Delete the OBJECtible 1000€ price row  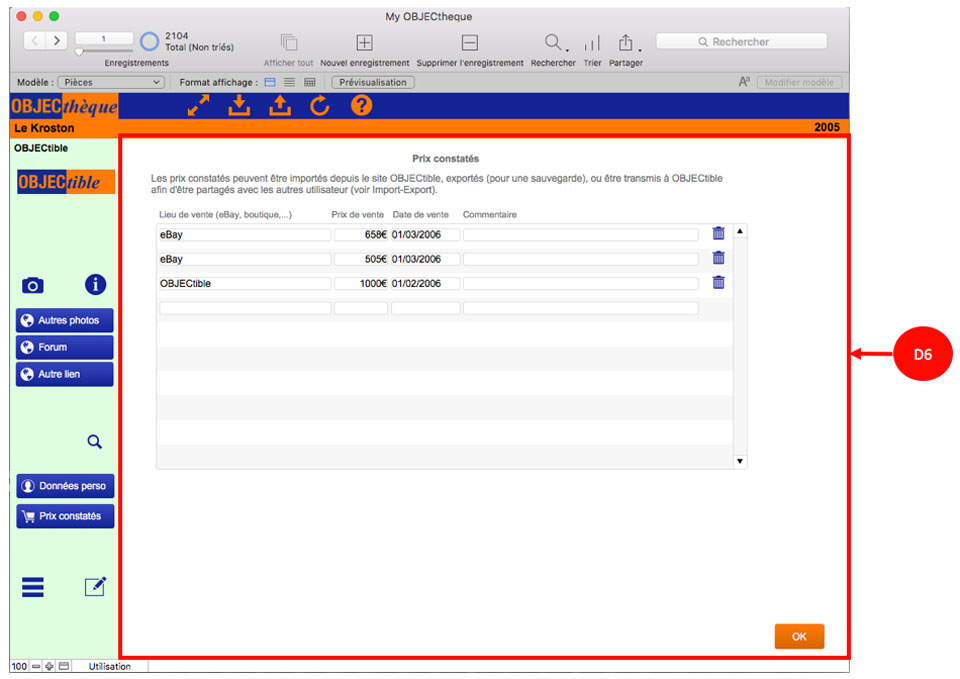pos(718,282)
